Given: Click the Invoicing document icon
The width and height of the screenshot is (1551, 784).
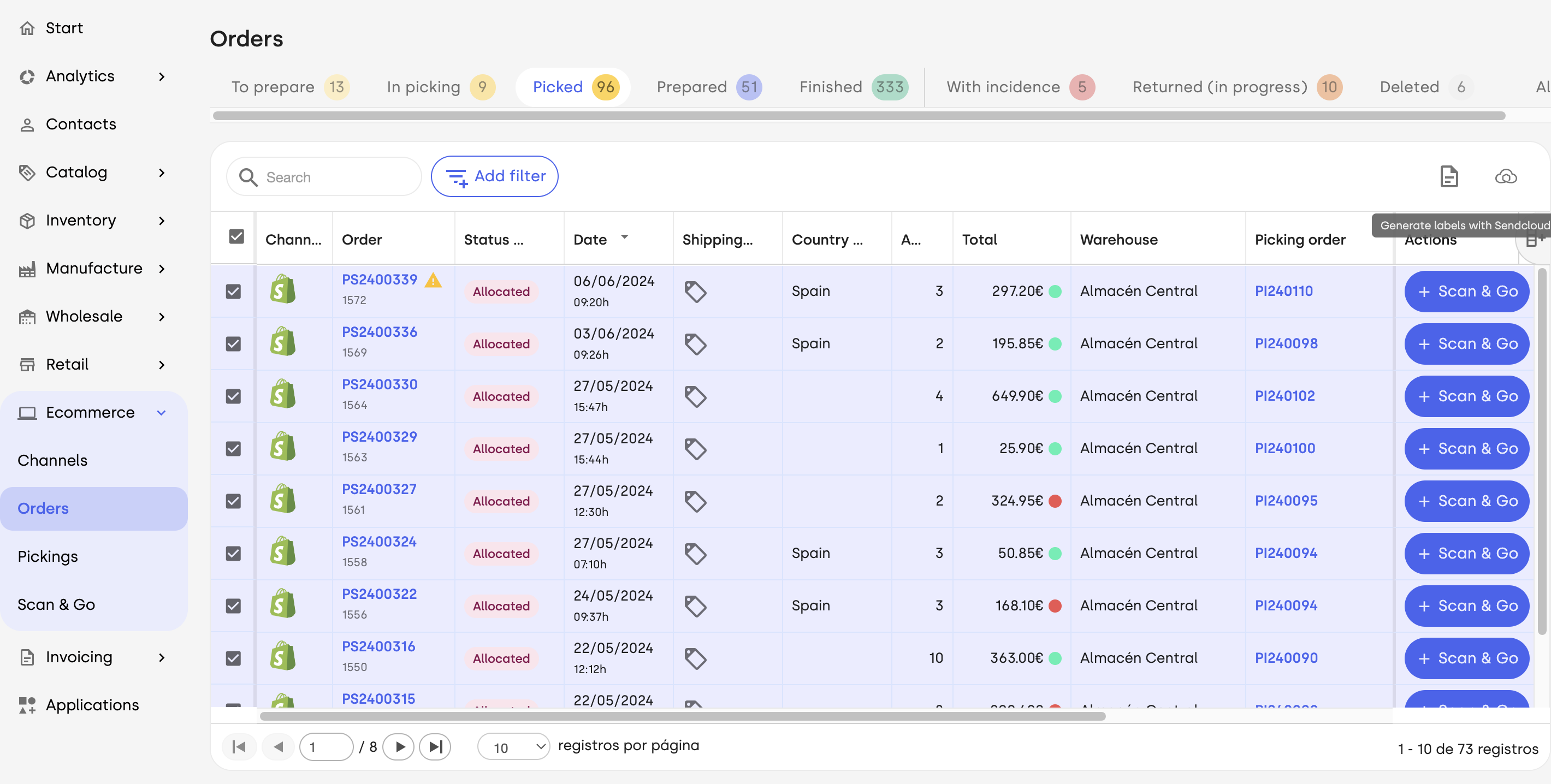Looking at the screenshot, I should pyautogui.click(x=27, y=657).
